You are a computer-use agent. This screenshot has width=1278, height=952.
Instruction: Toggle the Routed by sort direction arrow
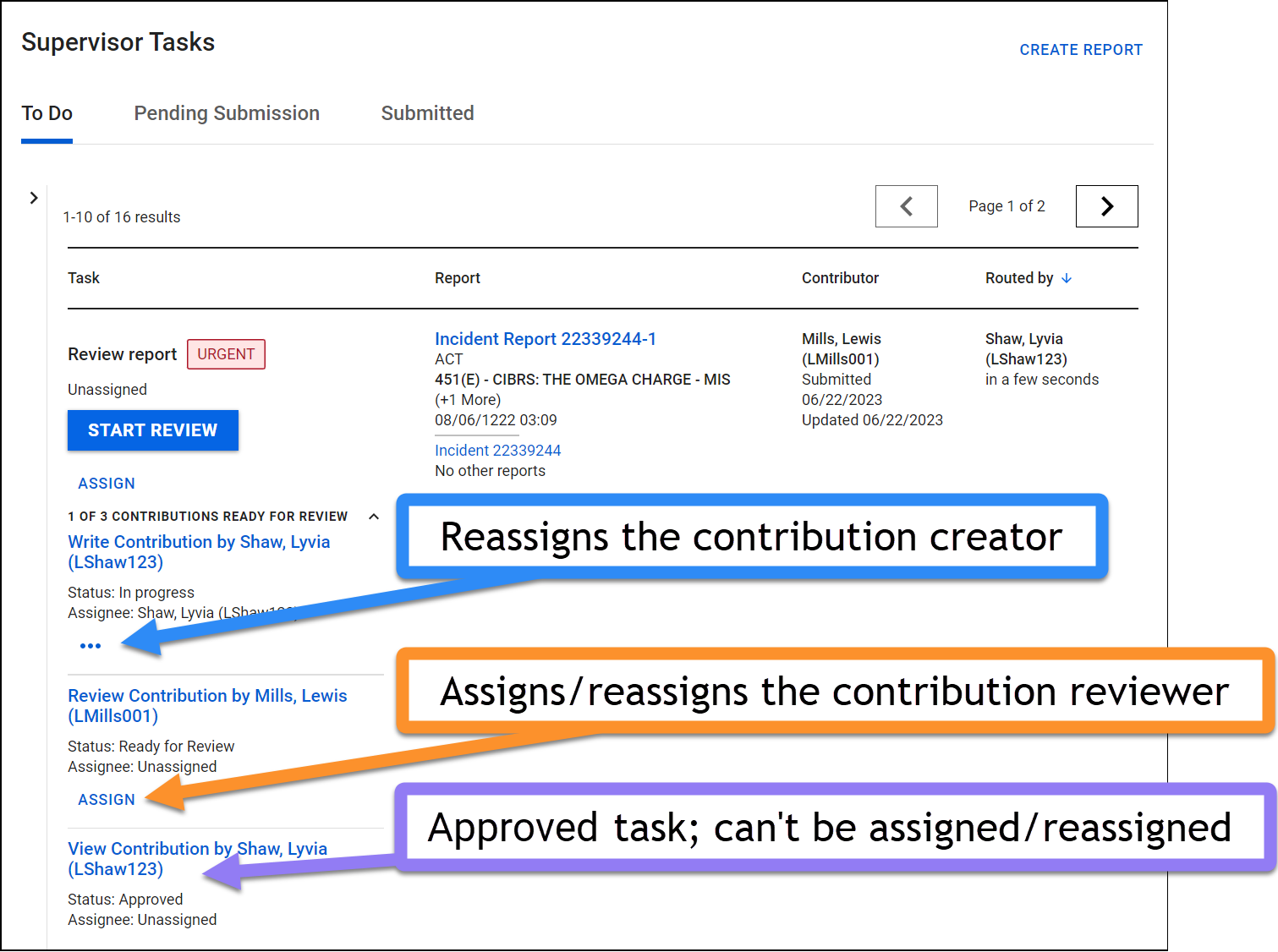pos(1066,277)
